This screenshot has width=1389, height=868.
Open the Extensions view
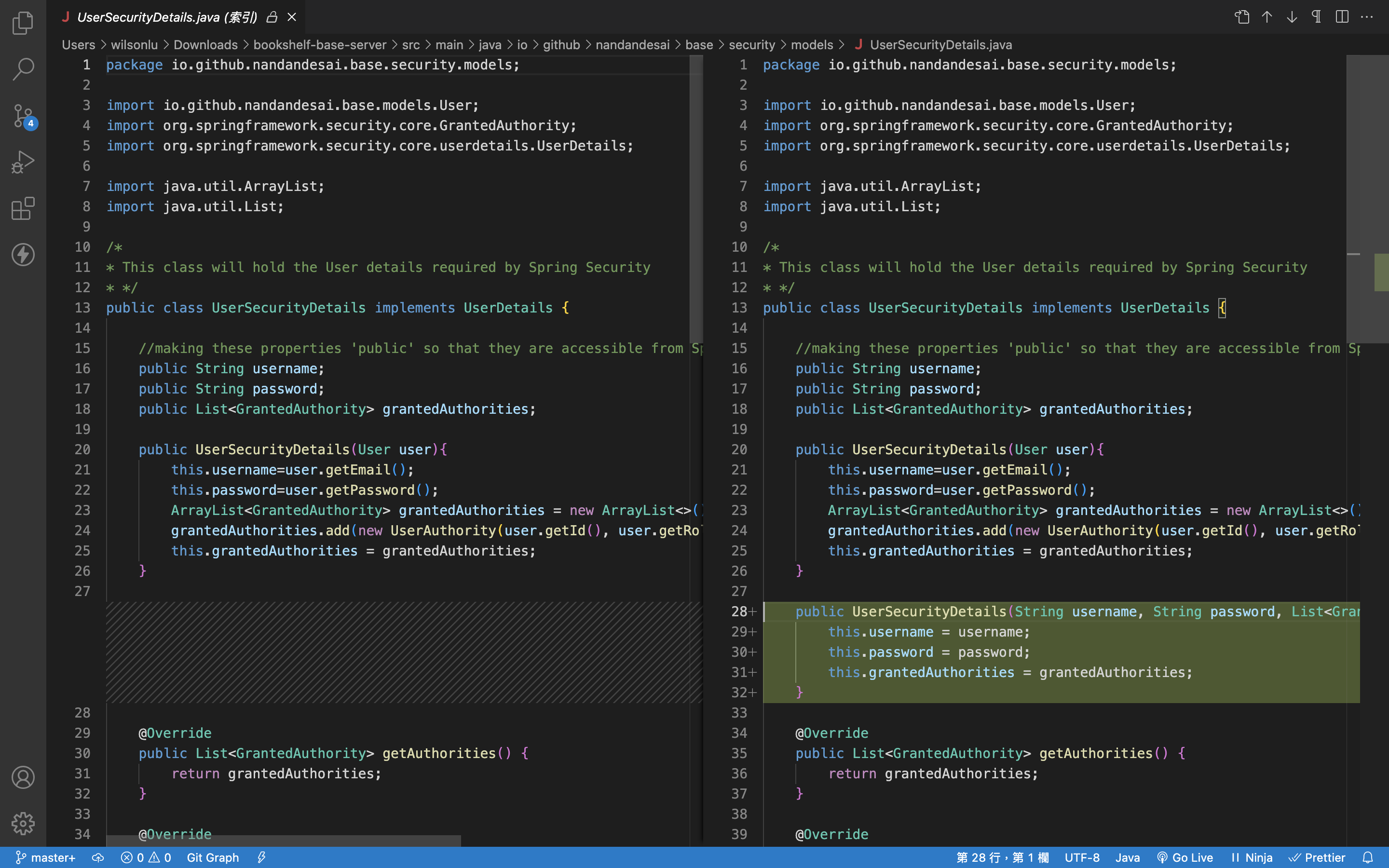point(23,208)
